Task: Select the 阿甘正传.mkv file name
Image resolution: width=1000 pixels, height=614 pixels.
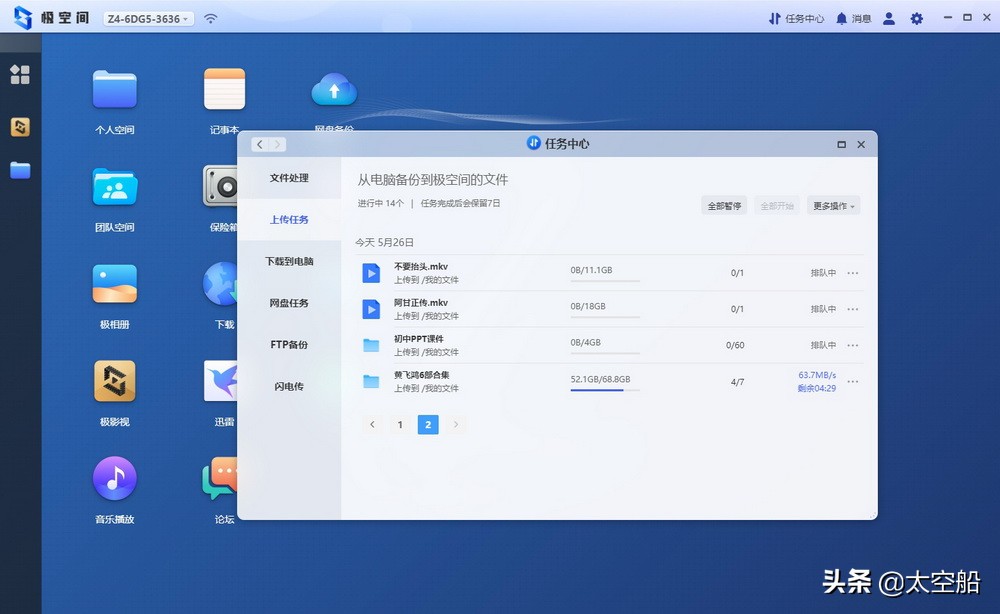Action: click(x=421, y=303)
